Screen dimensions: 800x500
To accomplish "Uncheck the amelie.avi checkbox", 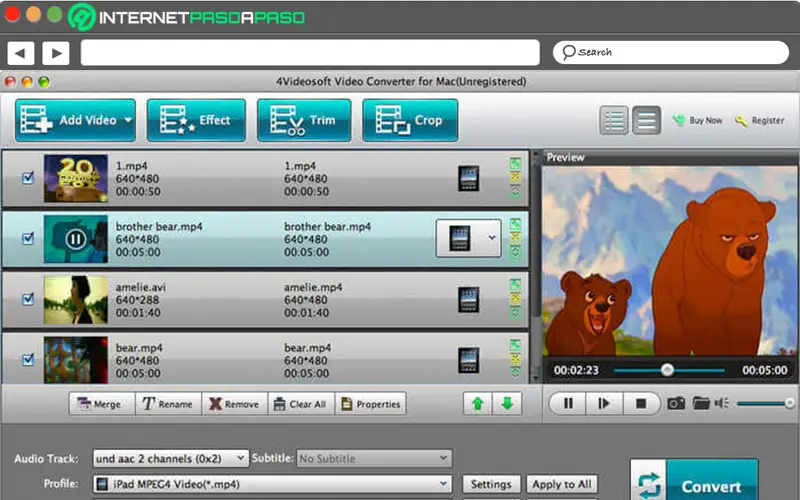I will (28, 299).
